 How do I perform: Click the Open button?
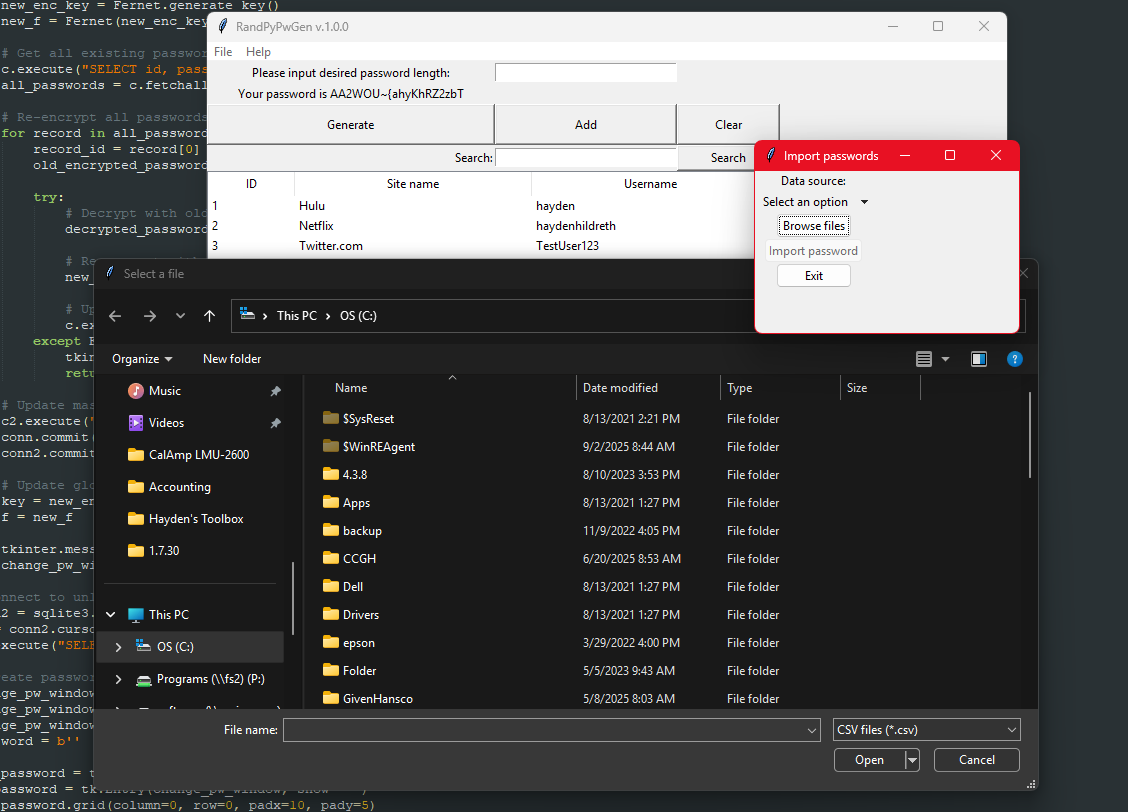(869, 760)
